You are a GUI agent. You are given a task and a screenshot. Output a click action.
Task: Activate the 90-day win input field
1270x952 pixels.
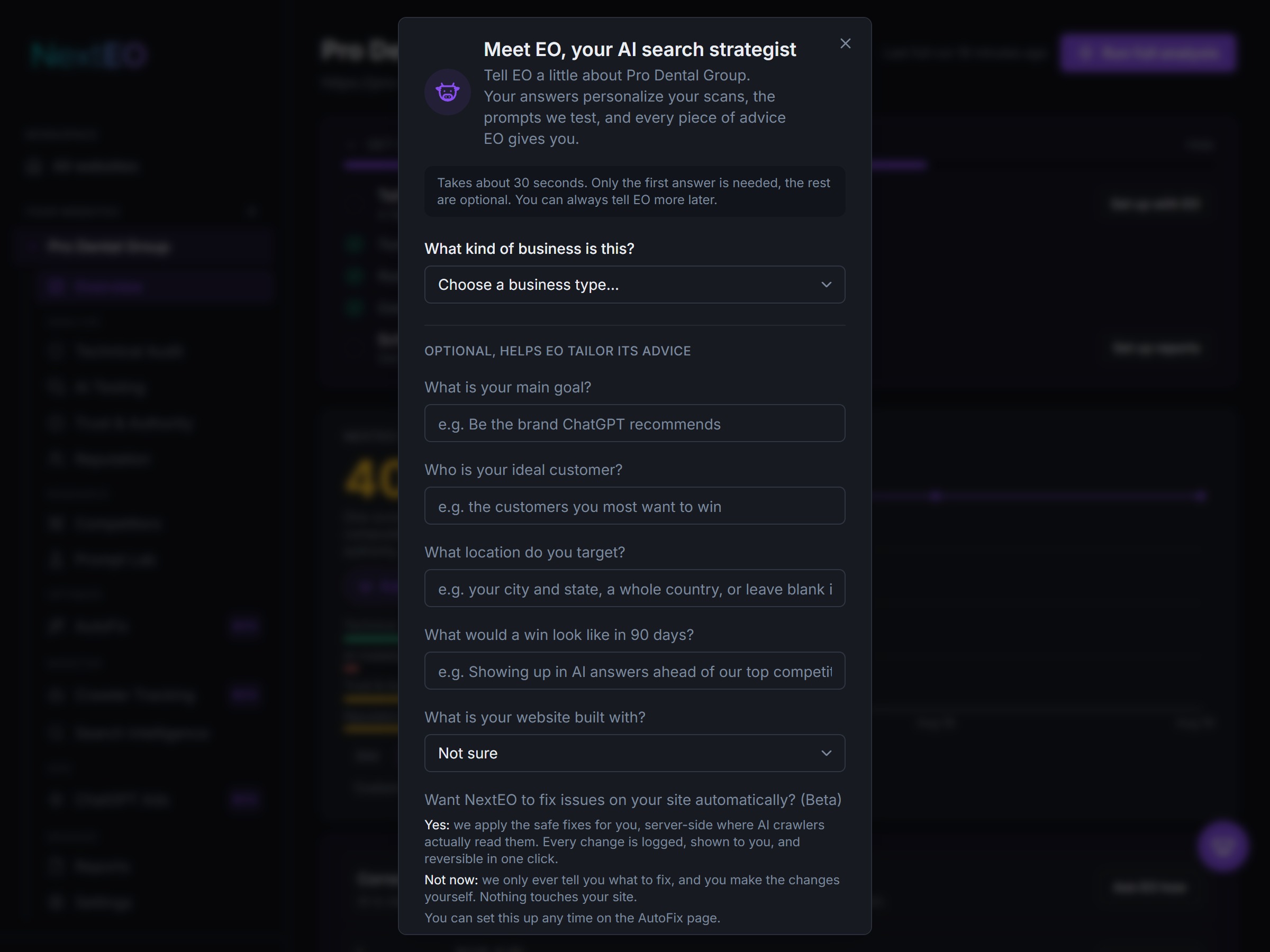point(634,671)
